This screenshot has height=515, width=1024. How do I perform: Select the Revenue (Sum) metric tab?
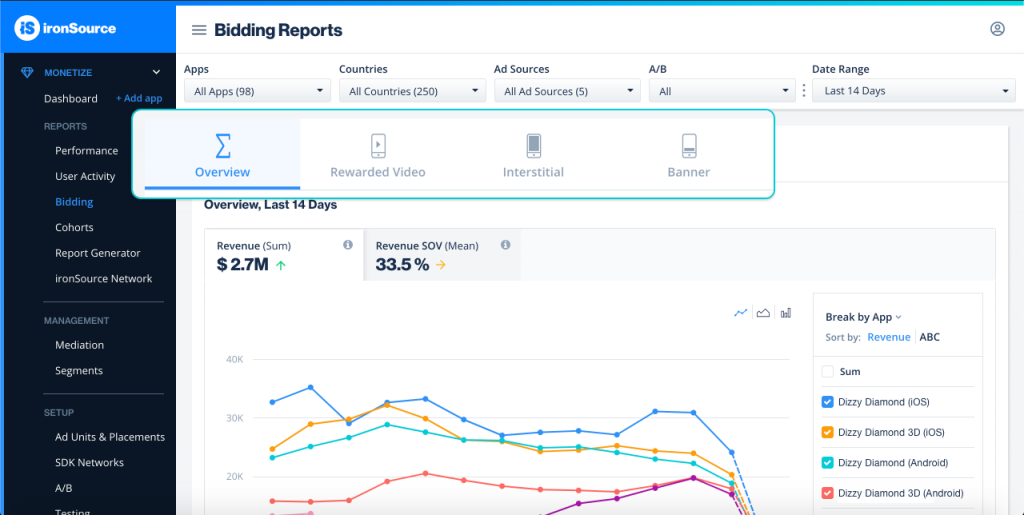284,255
